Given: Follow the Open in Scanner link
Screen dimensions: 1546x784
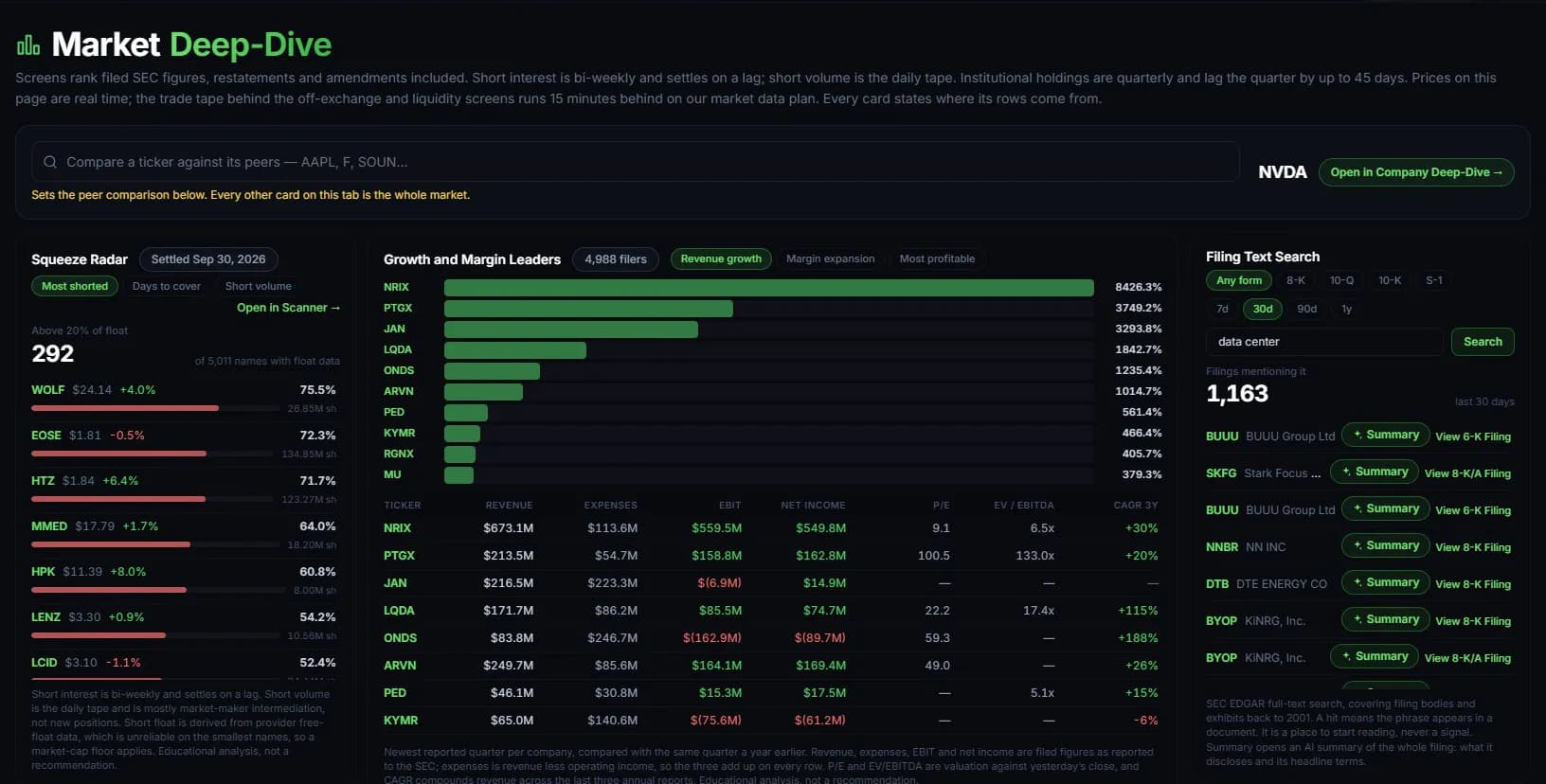Looking at the screenshot, I should (288, 308).
